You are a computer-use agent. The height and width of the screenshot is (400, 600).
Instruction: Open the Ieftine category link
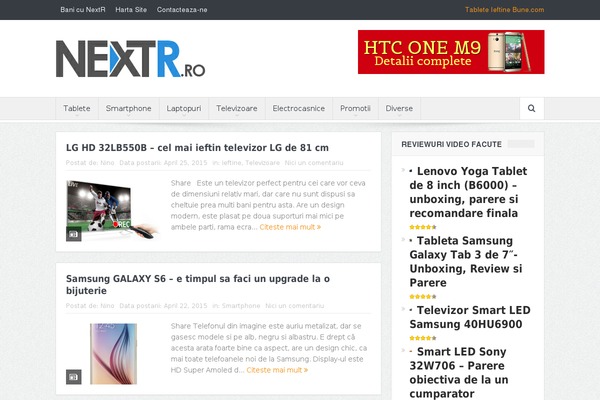(x=232, y=163)
